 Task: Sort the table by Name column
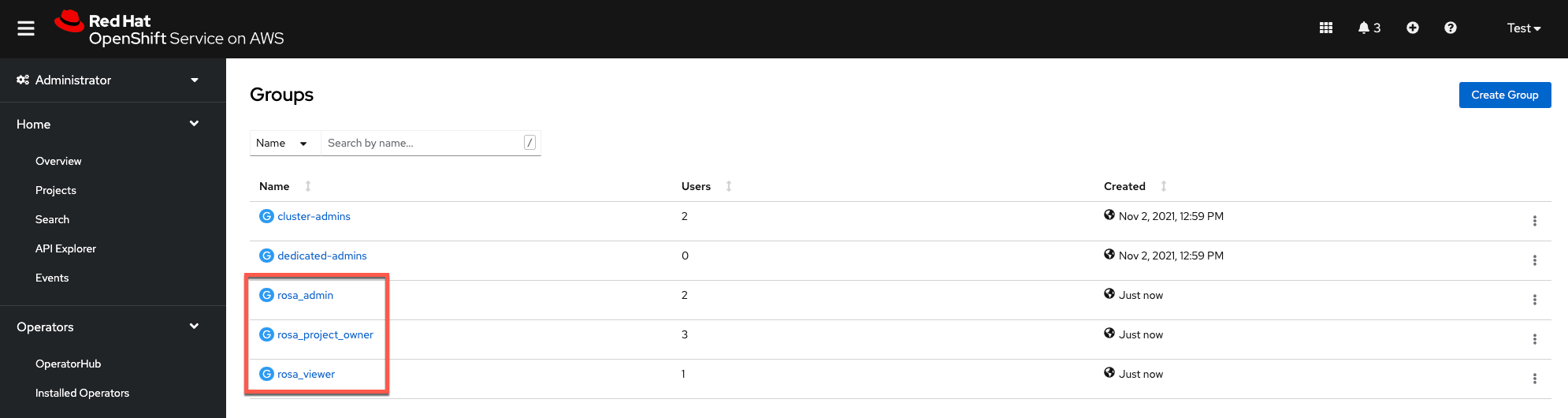(x=285, y=186)
